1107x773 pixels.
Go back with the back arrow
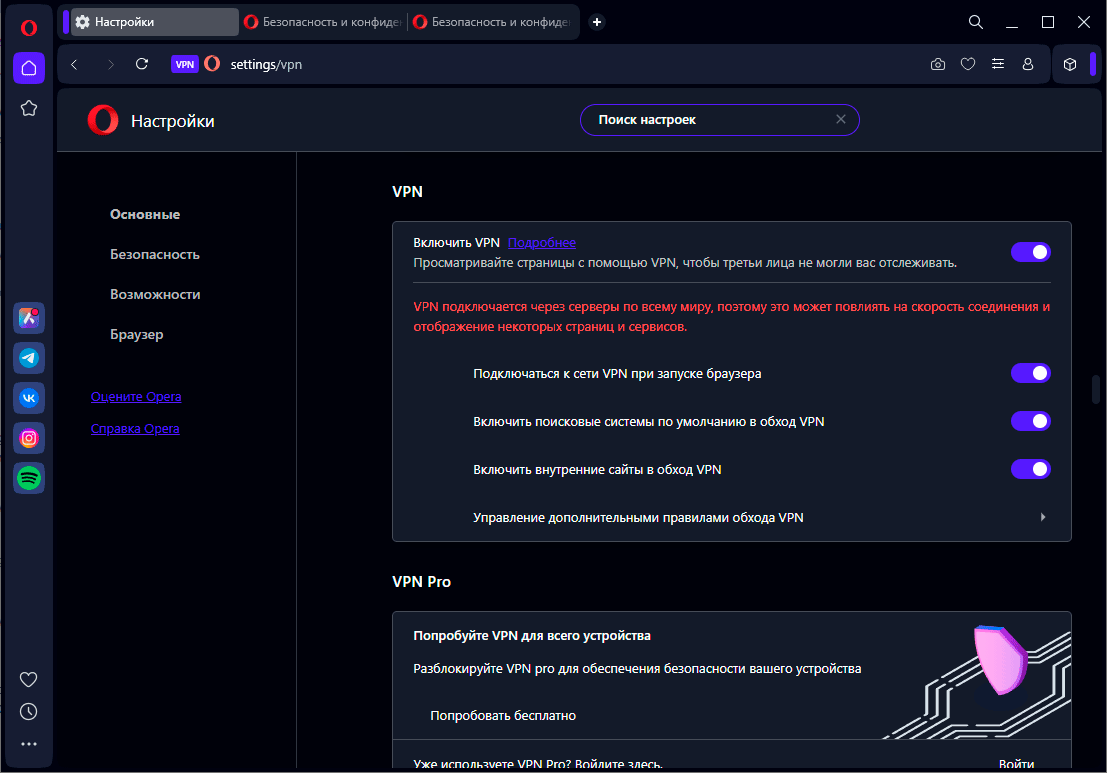(x=74, y=64)
